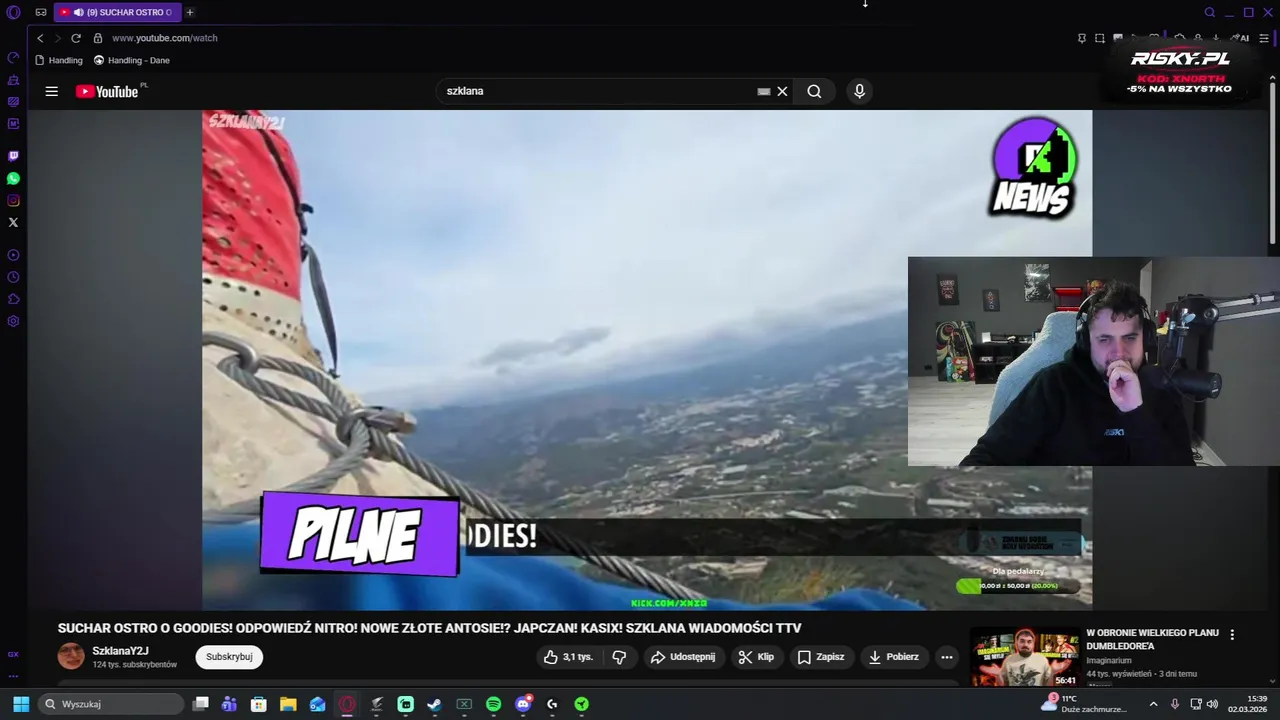Open the Handling bookmark
The image size is (1280, 720).
pos(59,60)
